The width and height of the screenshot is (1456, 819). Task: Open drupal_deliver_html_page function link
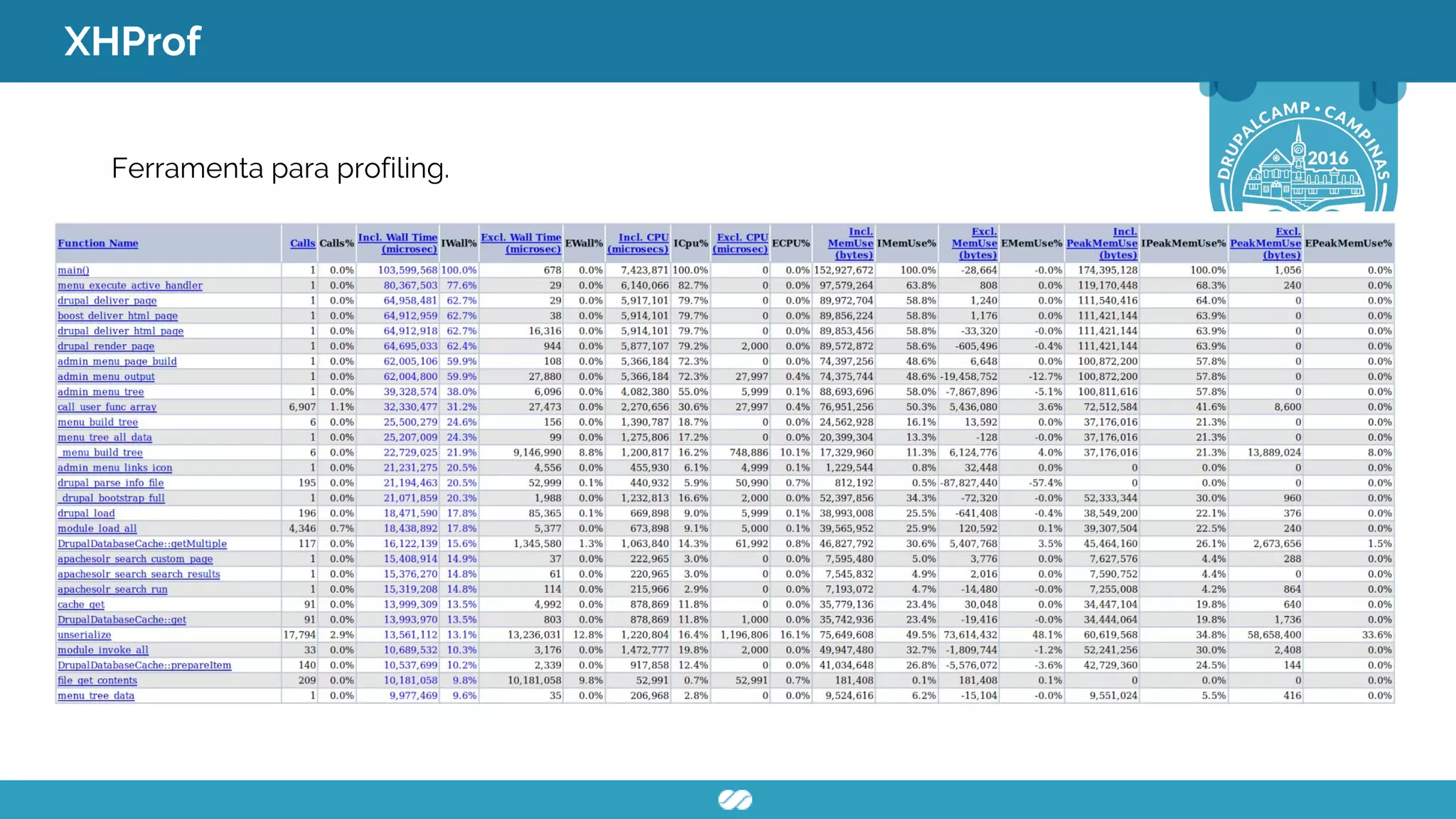tap(121, 331)
